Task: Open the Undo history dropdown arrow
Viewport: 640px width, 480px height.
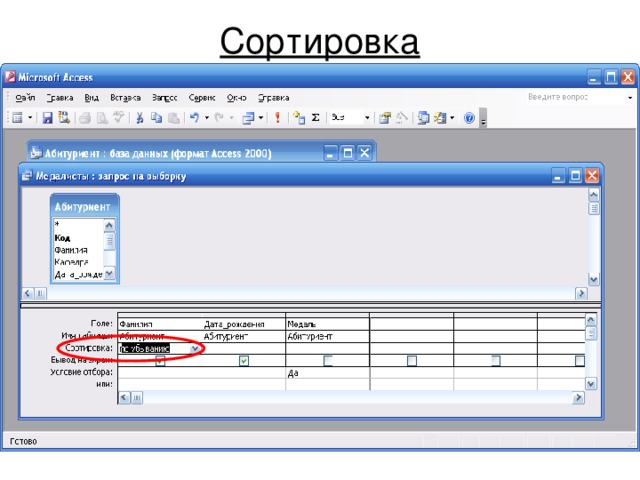Action: pos(207,118)
